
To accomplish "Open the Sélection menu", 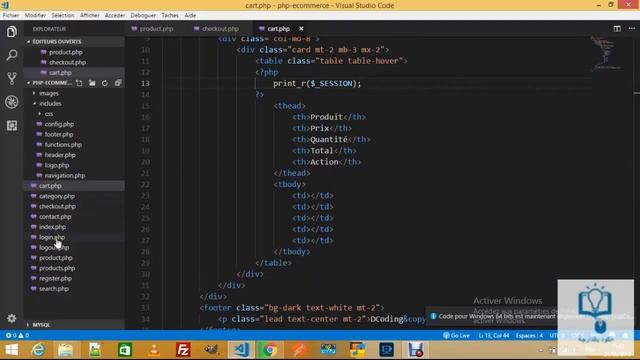I will (62, 15).
